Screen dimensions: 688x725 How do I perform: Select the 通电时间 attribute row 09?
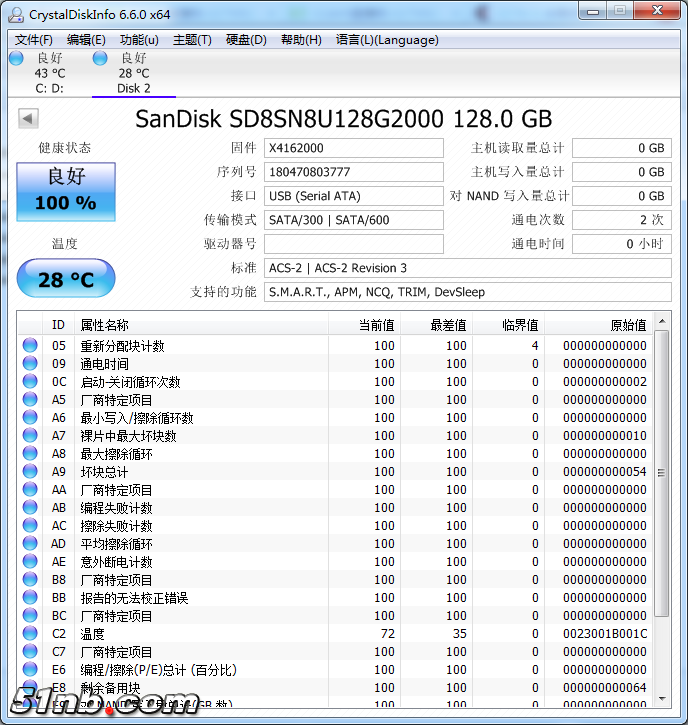tap(200, 364)
